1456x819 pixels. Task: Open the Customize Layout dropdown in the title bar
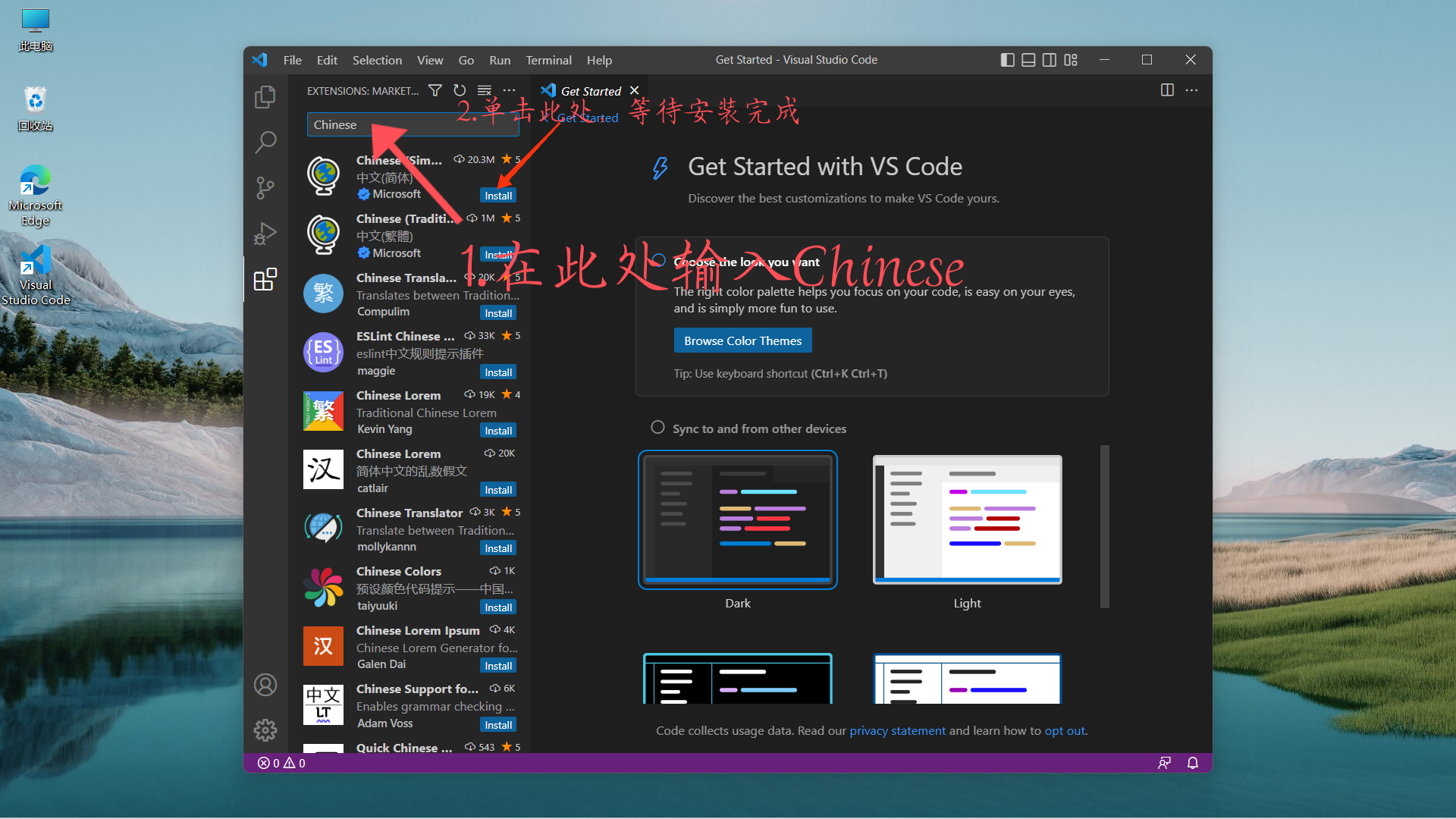pos(1071,59)
